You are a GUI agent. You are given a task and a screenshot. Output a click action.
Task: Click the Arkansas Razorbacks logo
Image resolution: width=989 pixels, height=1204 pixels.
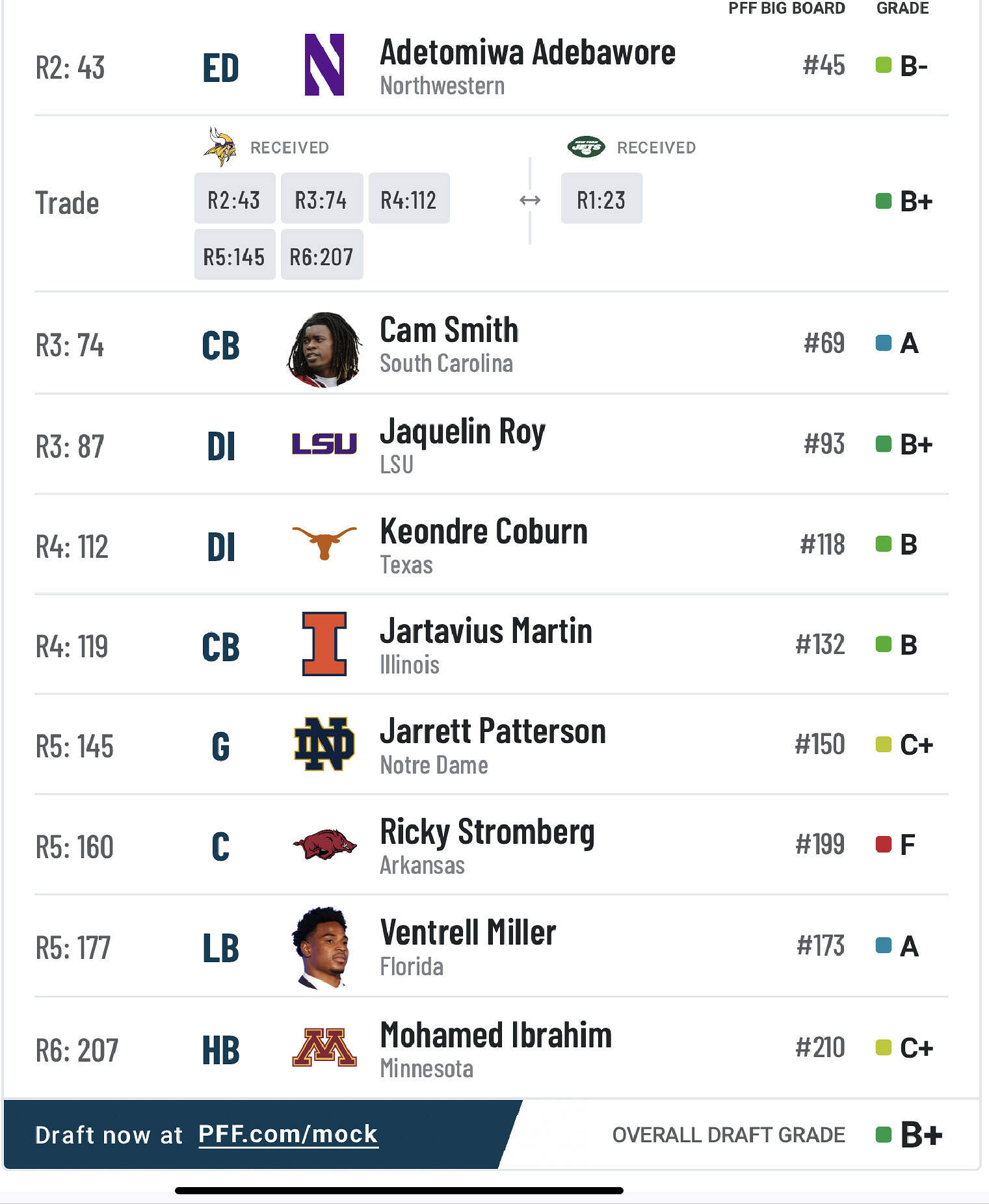tap(324, 844)
